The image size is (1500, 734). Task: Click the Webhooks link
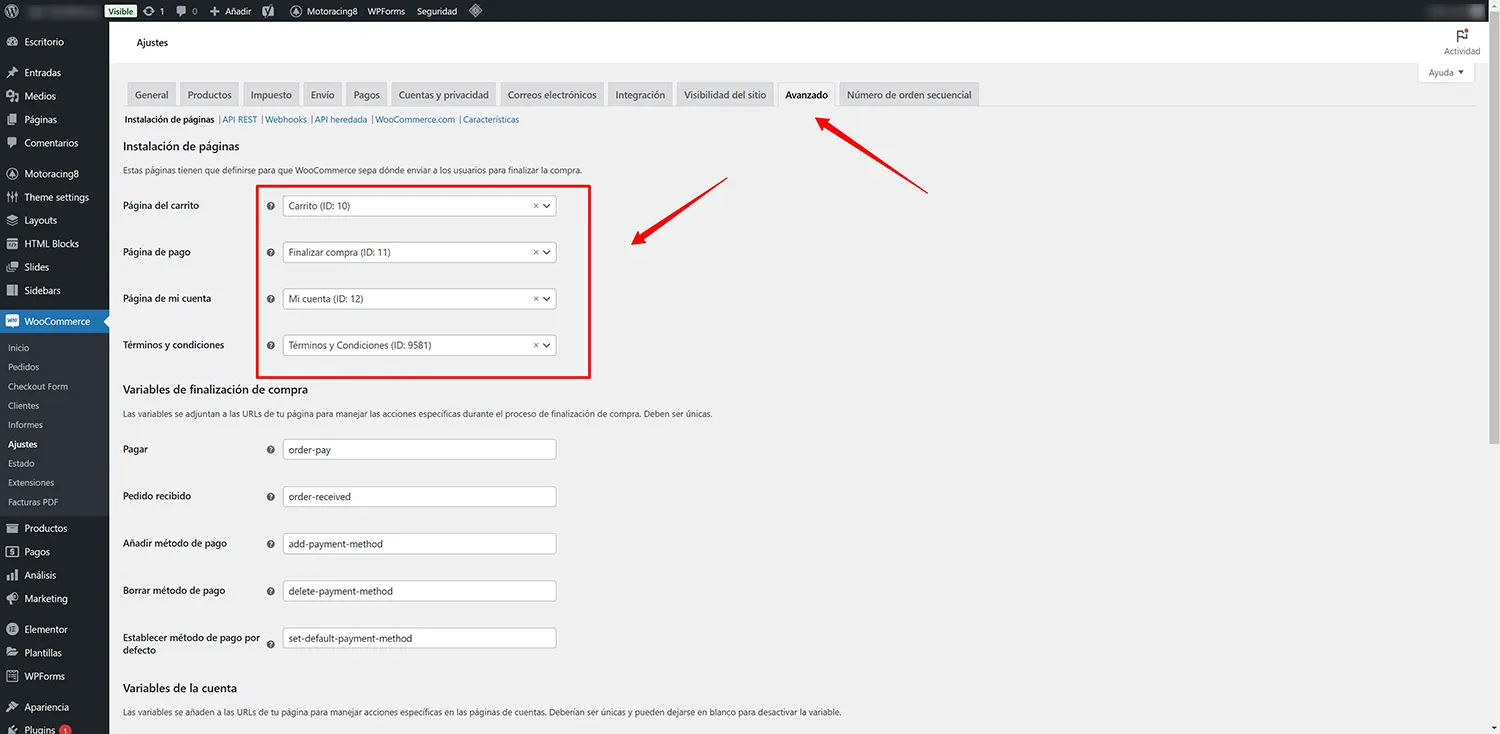click(286, 119)
